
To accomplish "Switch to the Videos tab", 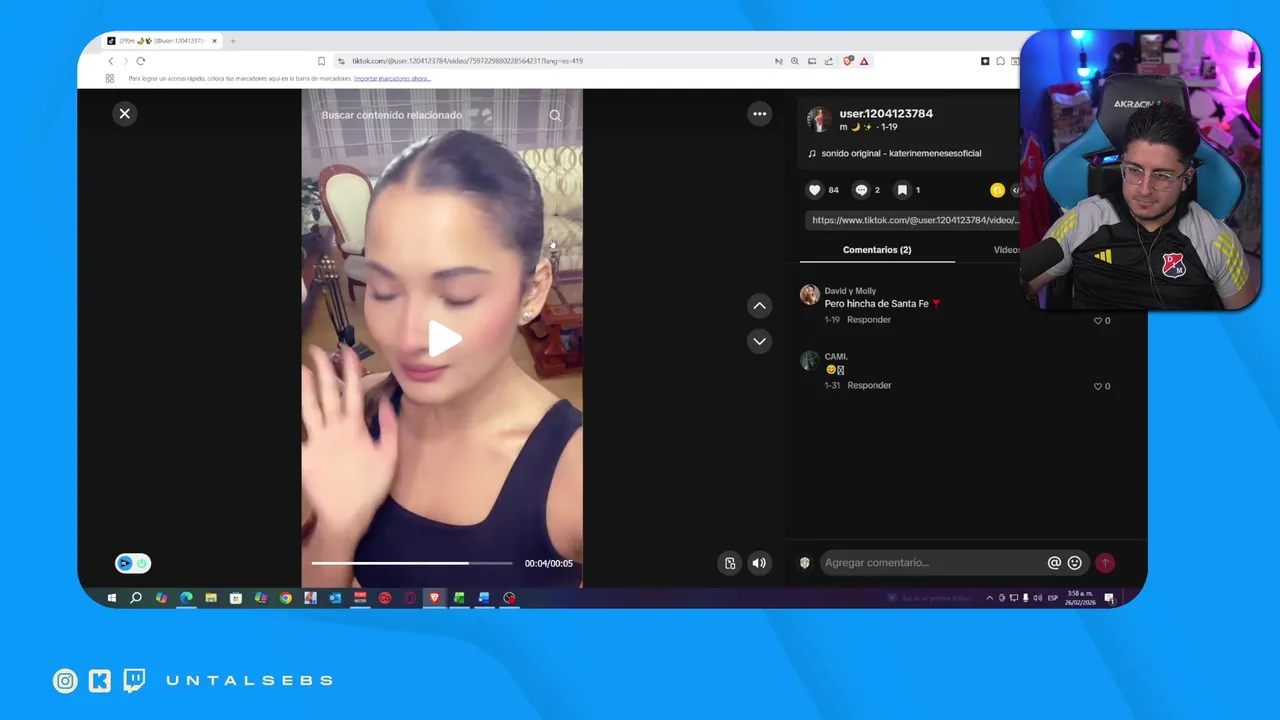I will pyautogui.click(x=1006, y=250).
